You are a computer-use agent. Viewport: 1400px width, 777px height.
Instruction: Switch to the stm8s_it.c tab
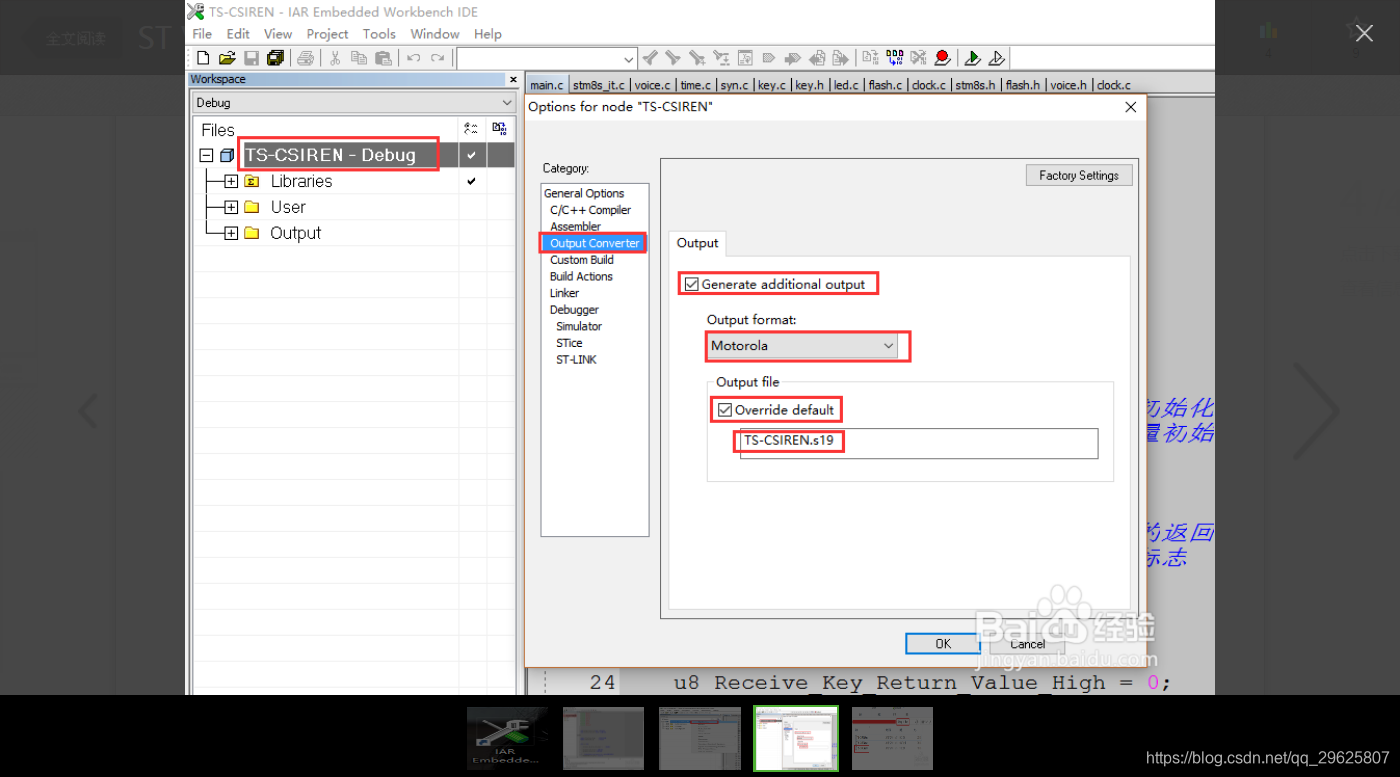(598, 85)
